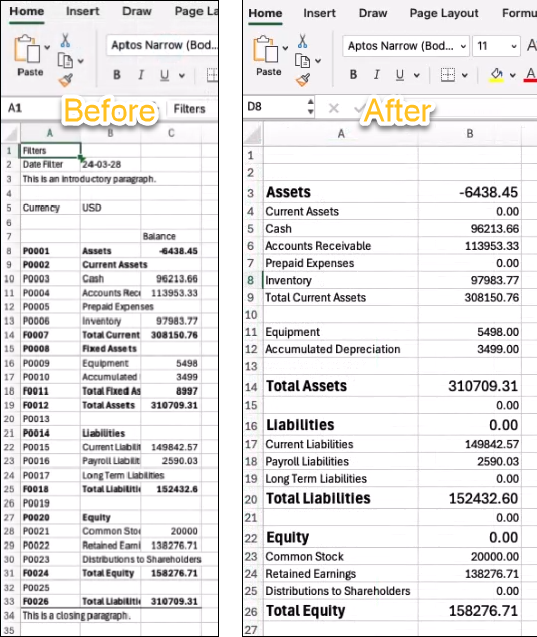Click 'This is a closing paragraph.' cell

76,616
